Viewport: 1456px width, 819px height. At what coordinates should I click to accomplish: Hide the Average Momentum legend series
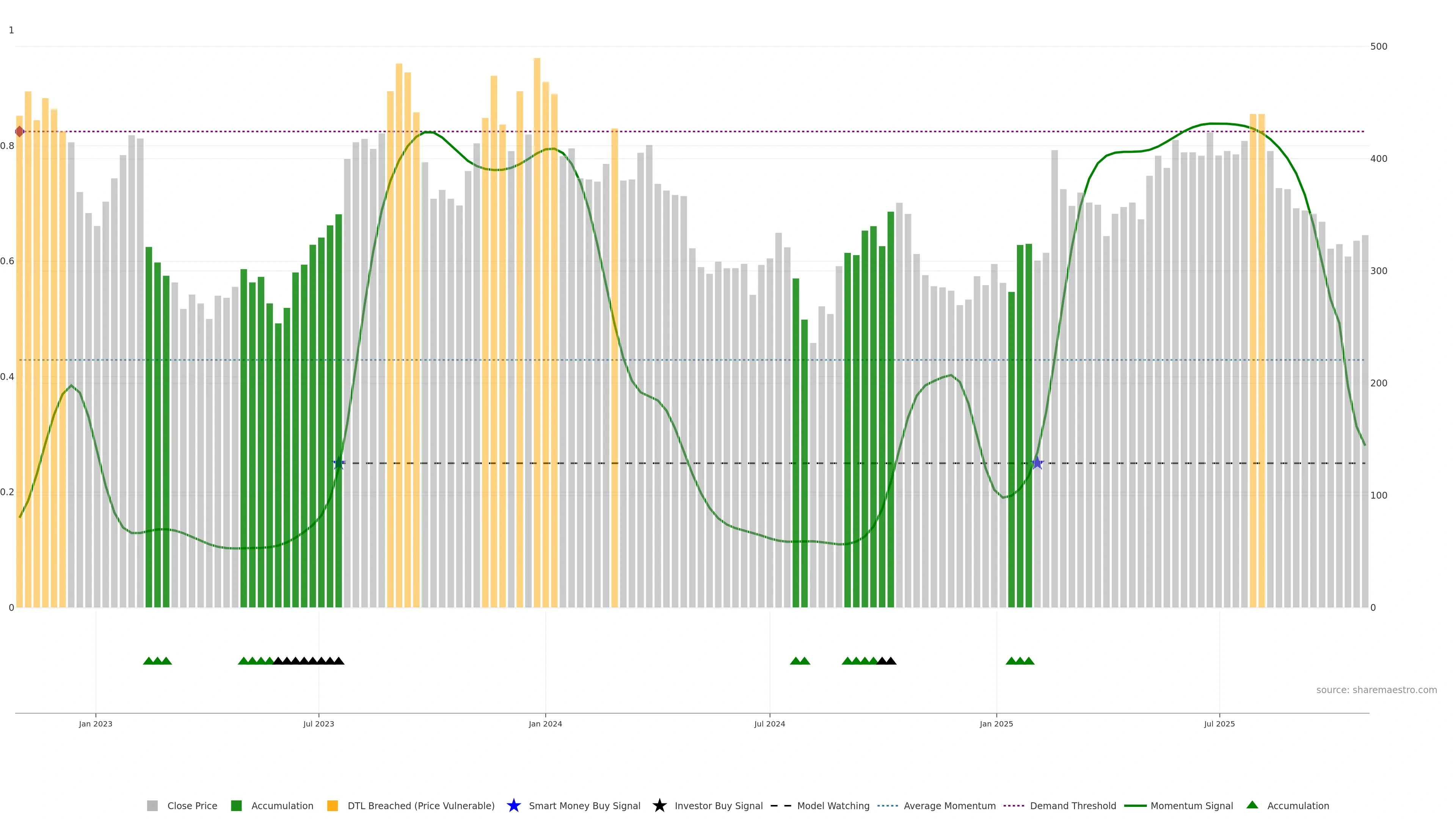pos(949,806)
